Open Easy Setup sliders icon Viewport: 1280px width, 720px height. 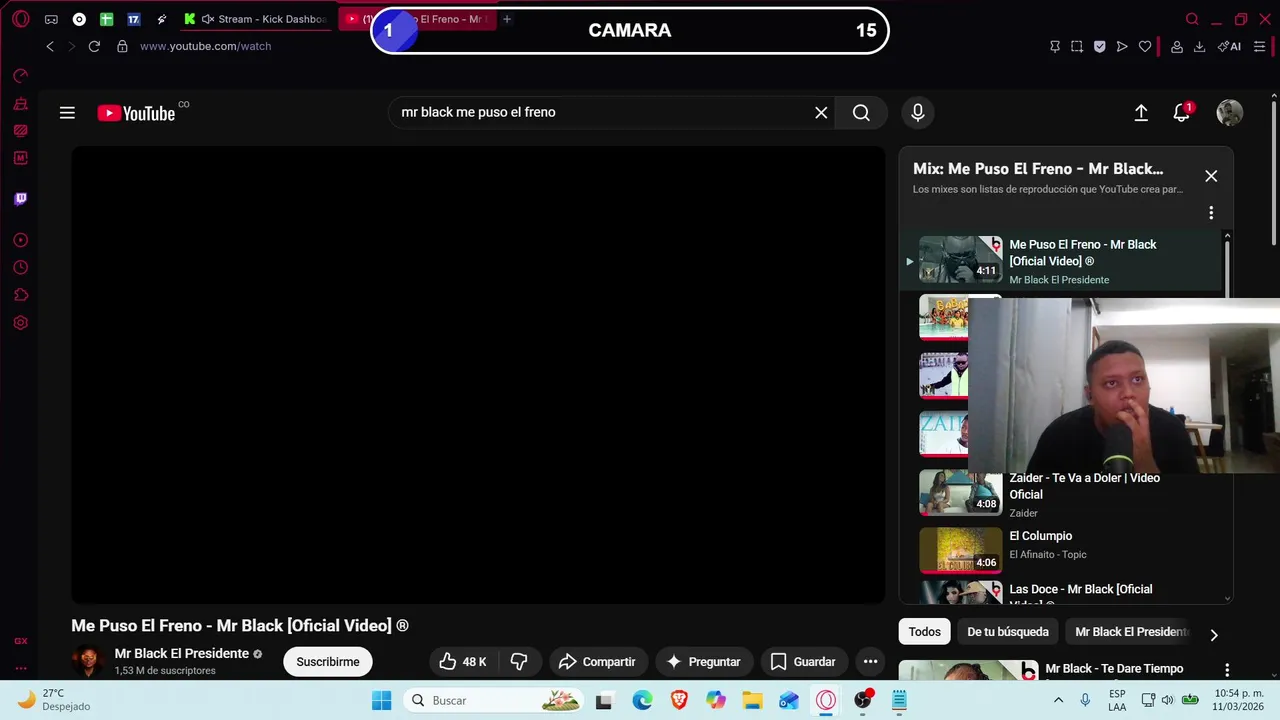[1259, 46]
